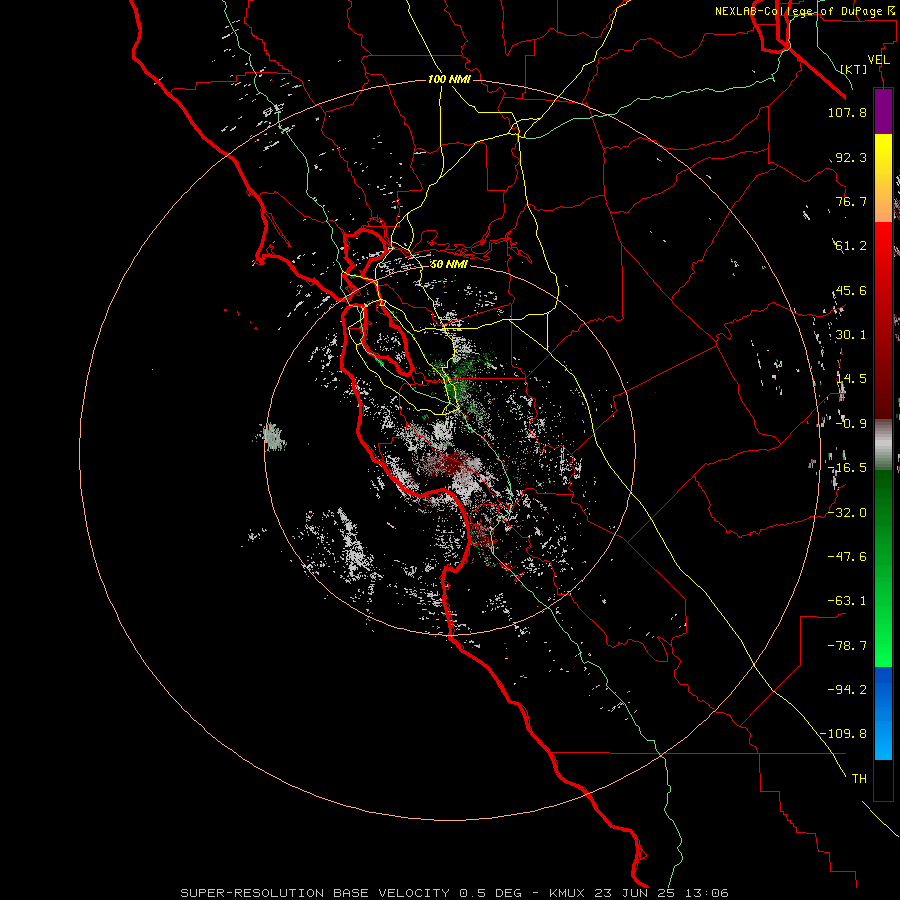Click the -32.0 velocity scale value
900x900 pixels.
[847, 513]
